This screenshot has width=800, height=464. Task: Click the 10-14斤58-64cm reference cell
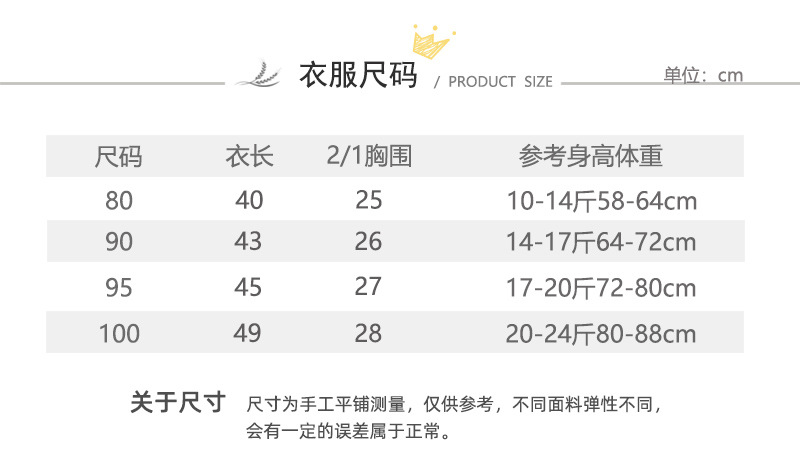pyautogui.click(x=601, y=202)
